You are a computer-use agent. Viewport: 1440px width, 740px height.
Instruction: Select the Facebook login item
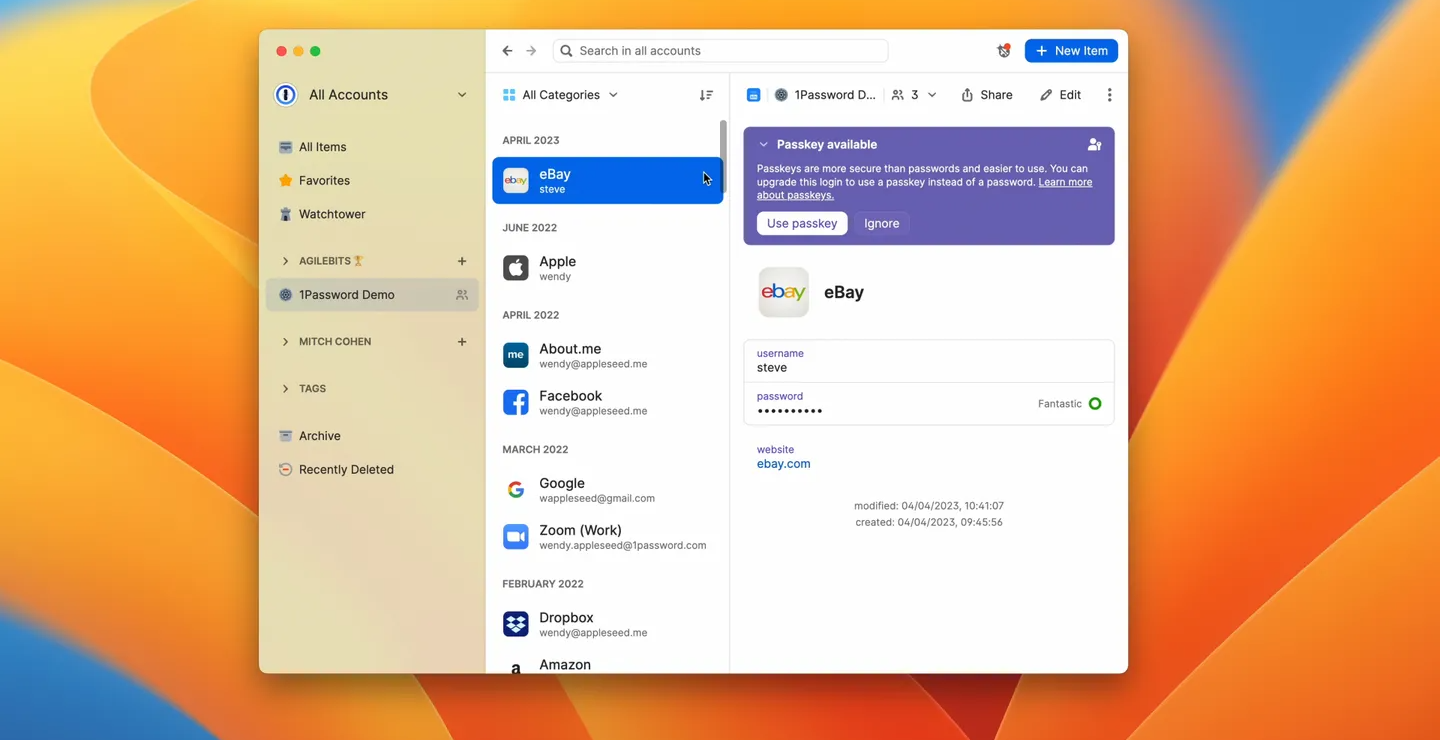click(x=607, y=402)
